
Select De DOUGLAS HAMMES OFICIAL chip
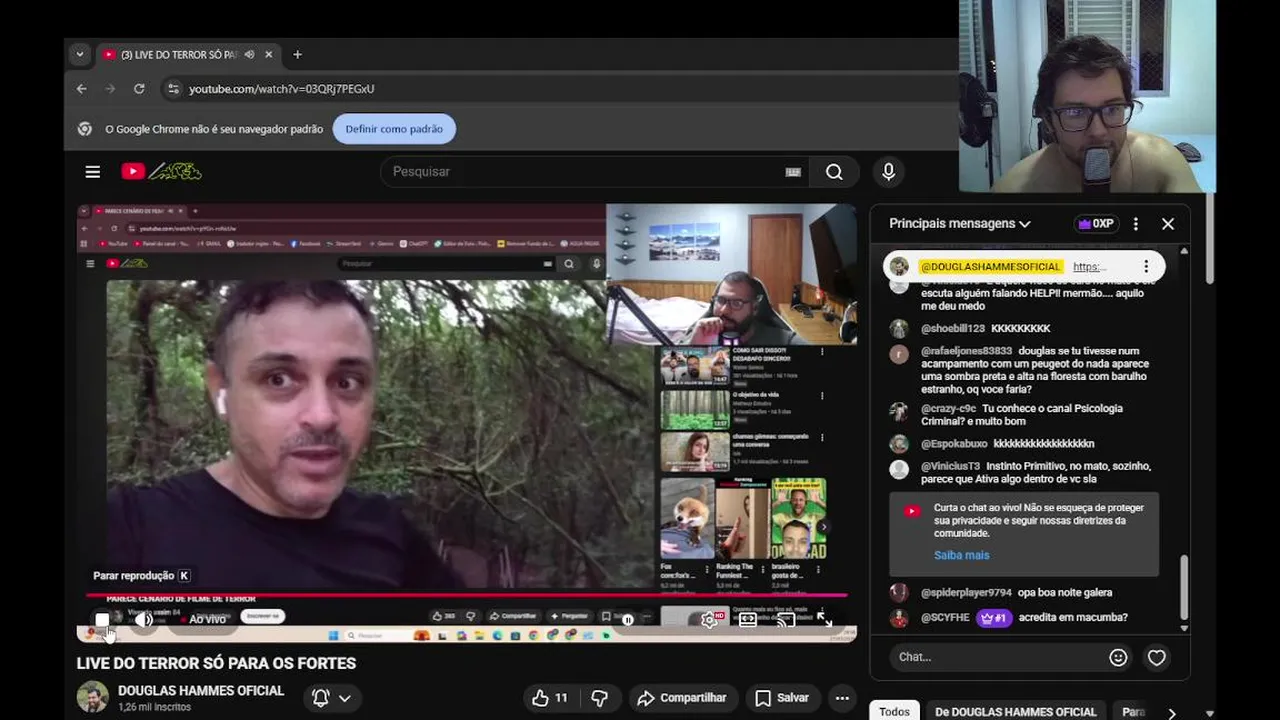coord(1015,712)
